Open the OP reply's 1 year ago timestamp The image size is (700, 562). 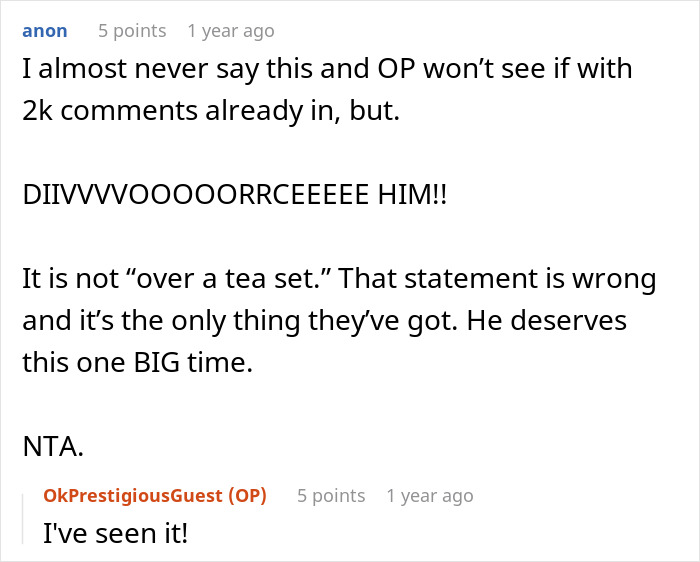coord(429,496)
